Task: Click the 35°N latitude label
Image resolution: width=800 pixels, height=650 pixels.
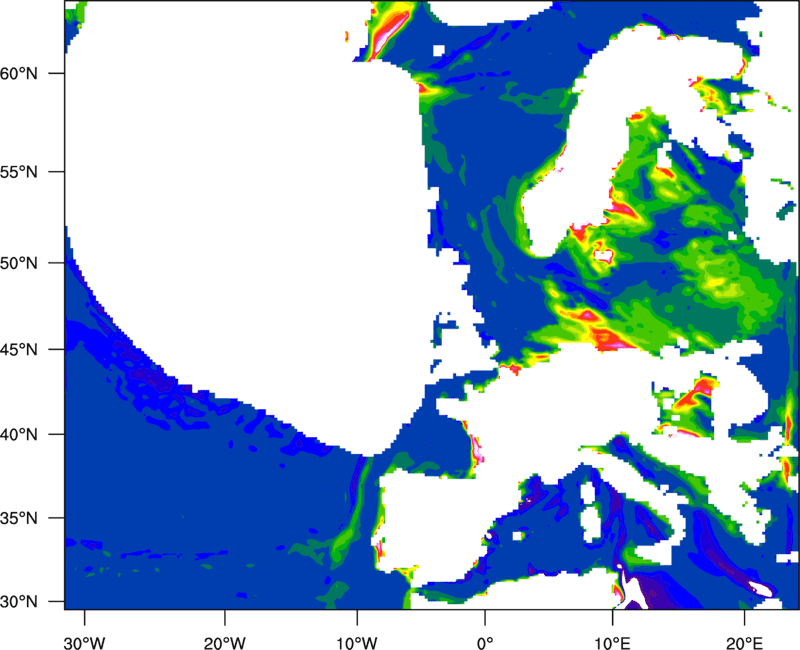Action: (x=19, y=518)
